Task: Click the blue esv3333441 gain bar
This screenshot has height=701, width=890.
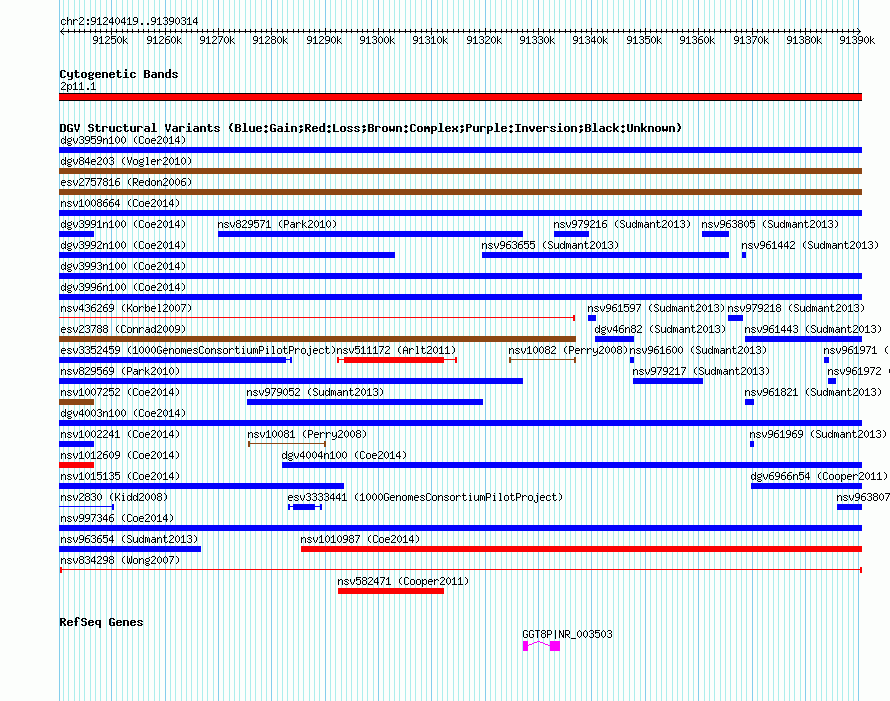Action: [x=305, y=507]
